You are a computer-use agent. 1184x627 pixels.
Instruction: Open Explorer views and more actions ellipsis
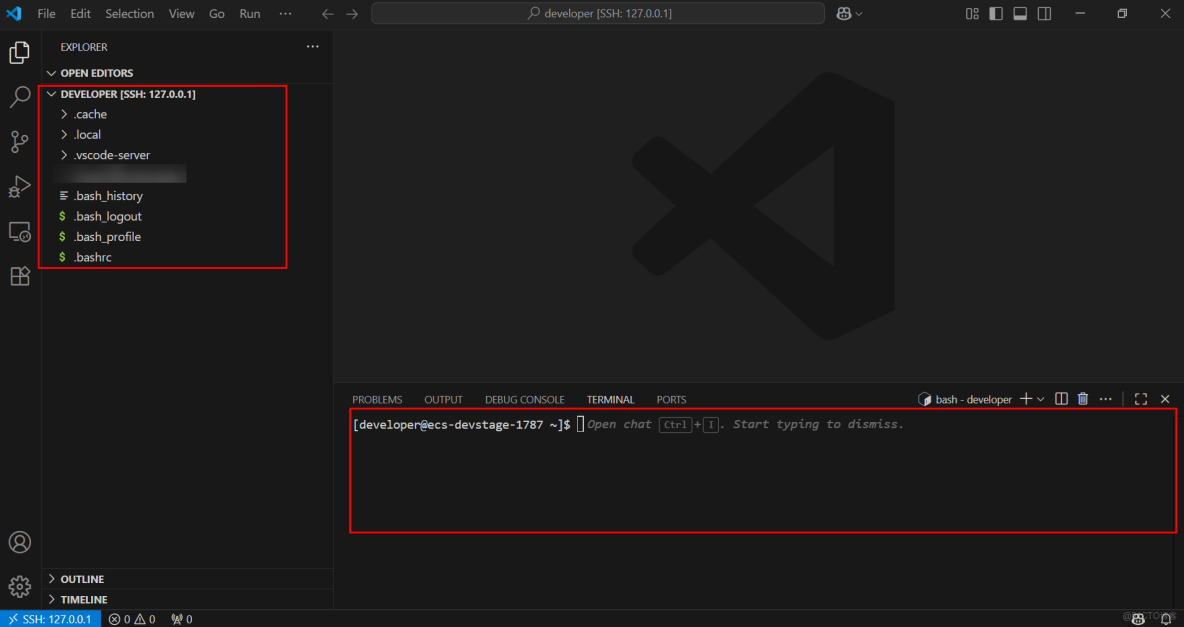click(x=313, y=47)
